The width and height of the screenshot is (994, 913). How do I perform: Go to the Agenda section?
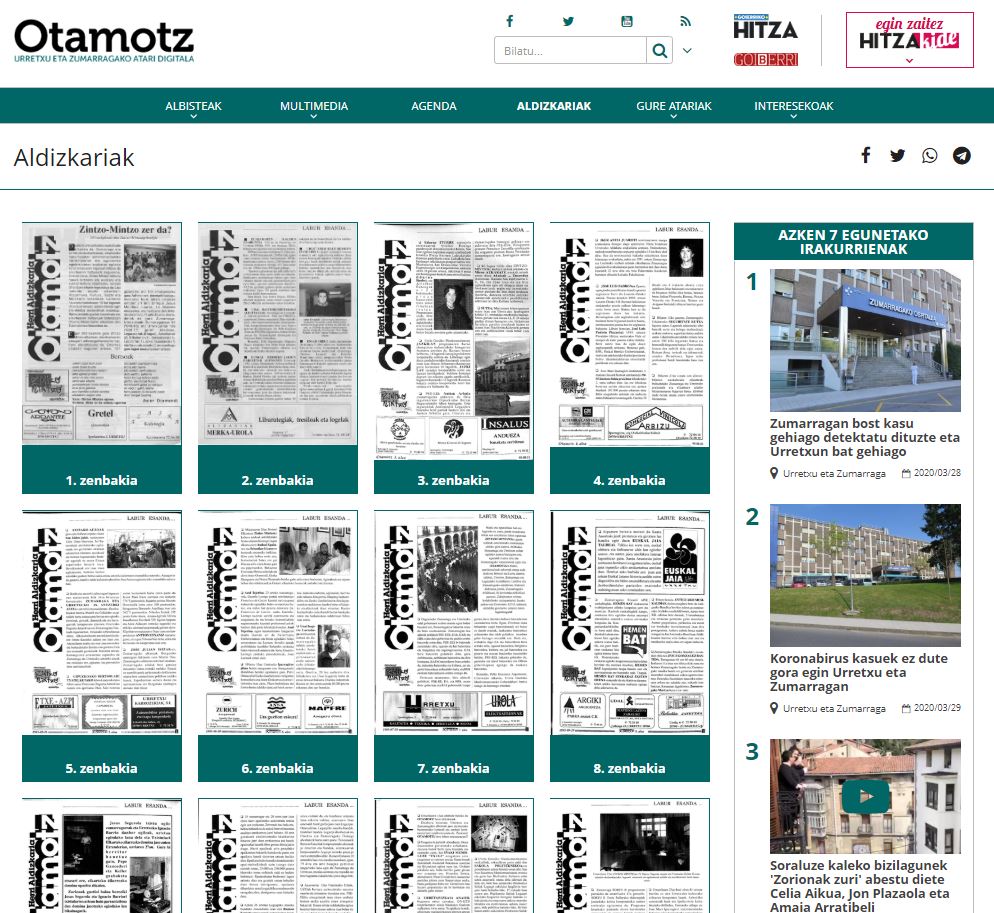coord(433,106)
